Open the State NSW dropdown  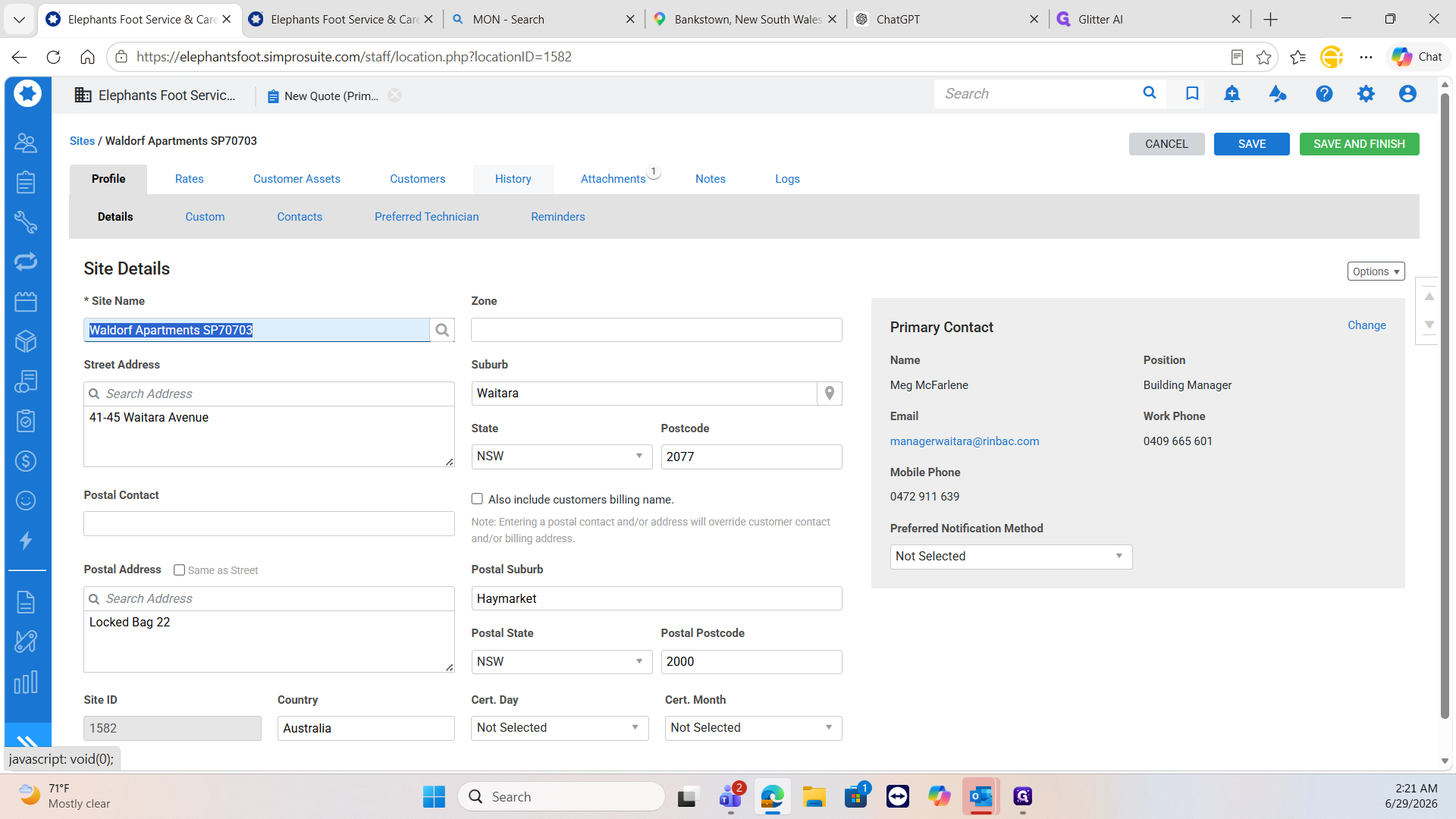pyautogui.click(x=562, y=457)
